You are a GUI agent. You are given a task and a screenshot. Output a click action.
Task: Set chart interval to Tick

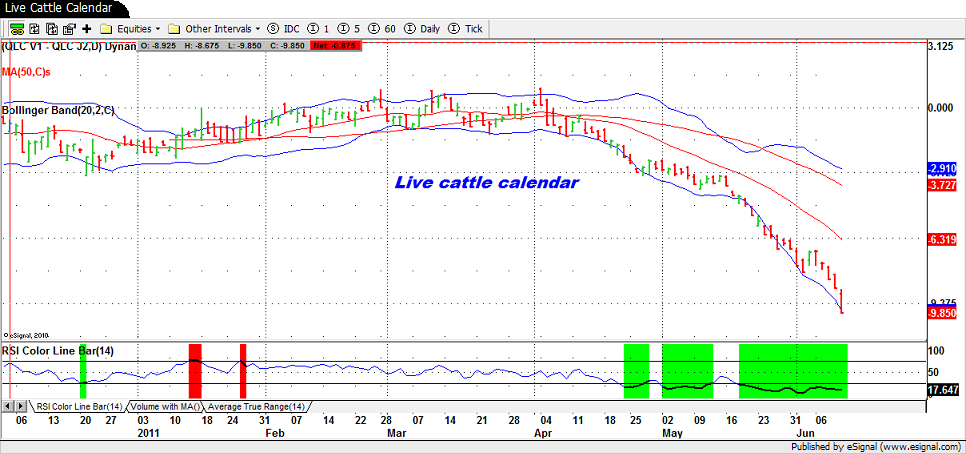pos(465,29)
